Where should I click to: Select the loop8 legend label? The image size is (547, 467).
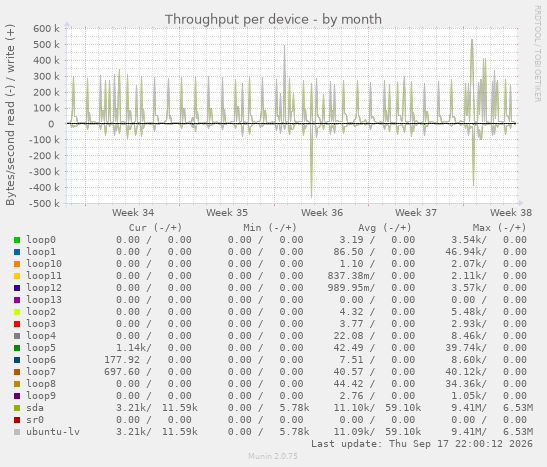41,384
